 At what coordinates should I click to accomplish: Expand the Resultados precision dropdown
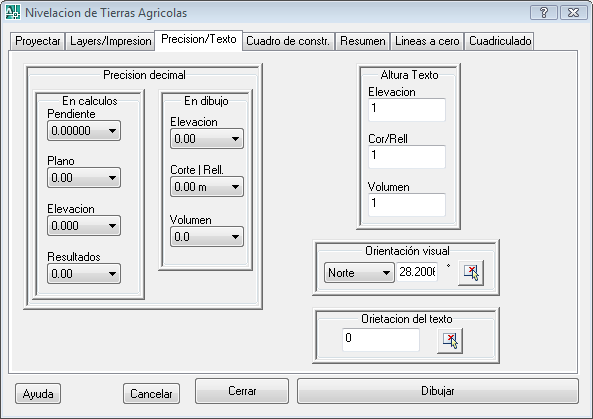84,274
